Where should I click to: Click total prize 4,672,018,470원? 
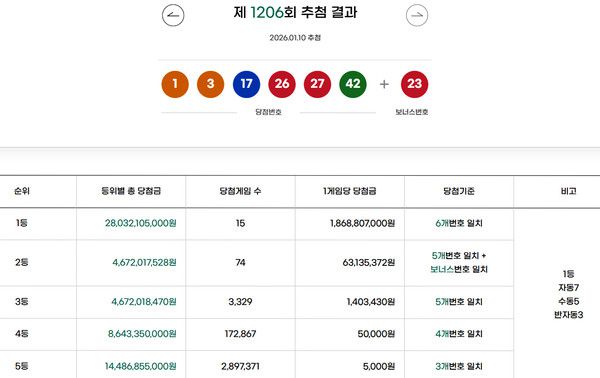pos(144,301)
